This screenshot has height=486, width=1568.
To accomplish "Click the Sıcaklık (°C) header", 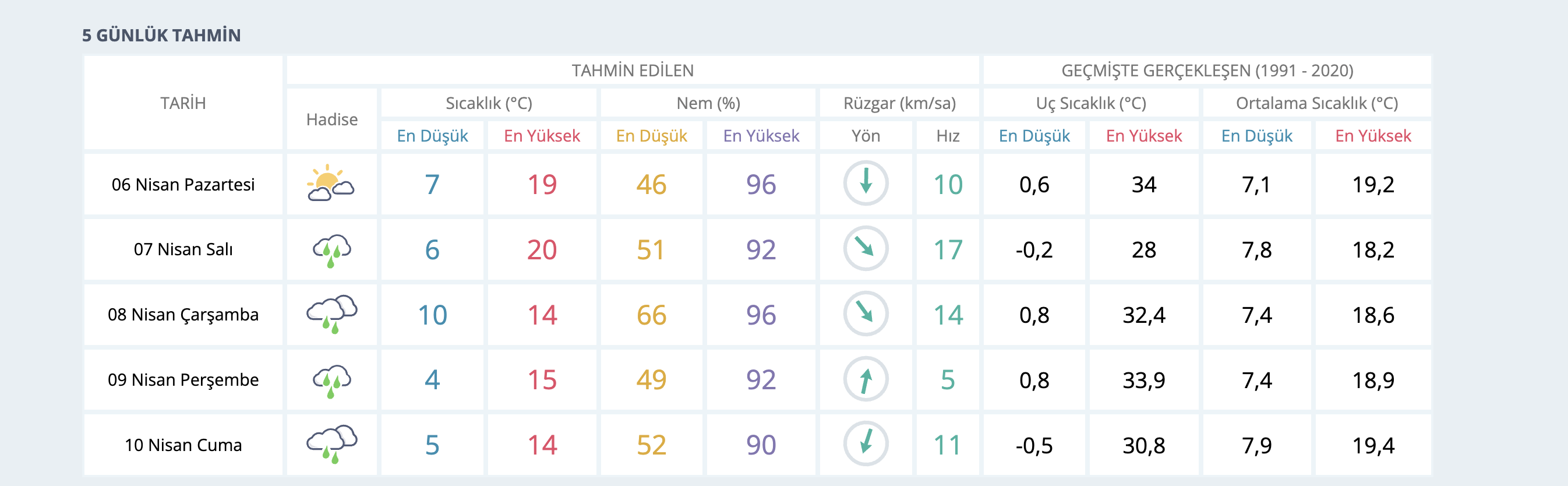I will [x=489, y=103].
